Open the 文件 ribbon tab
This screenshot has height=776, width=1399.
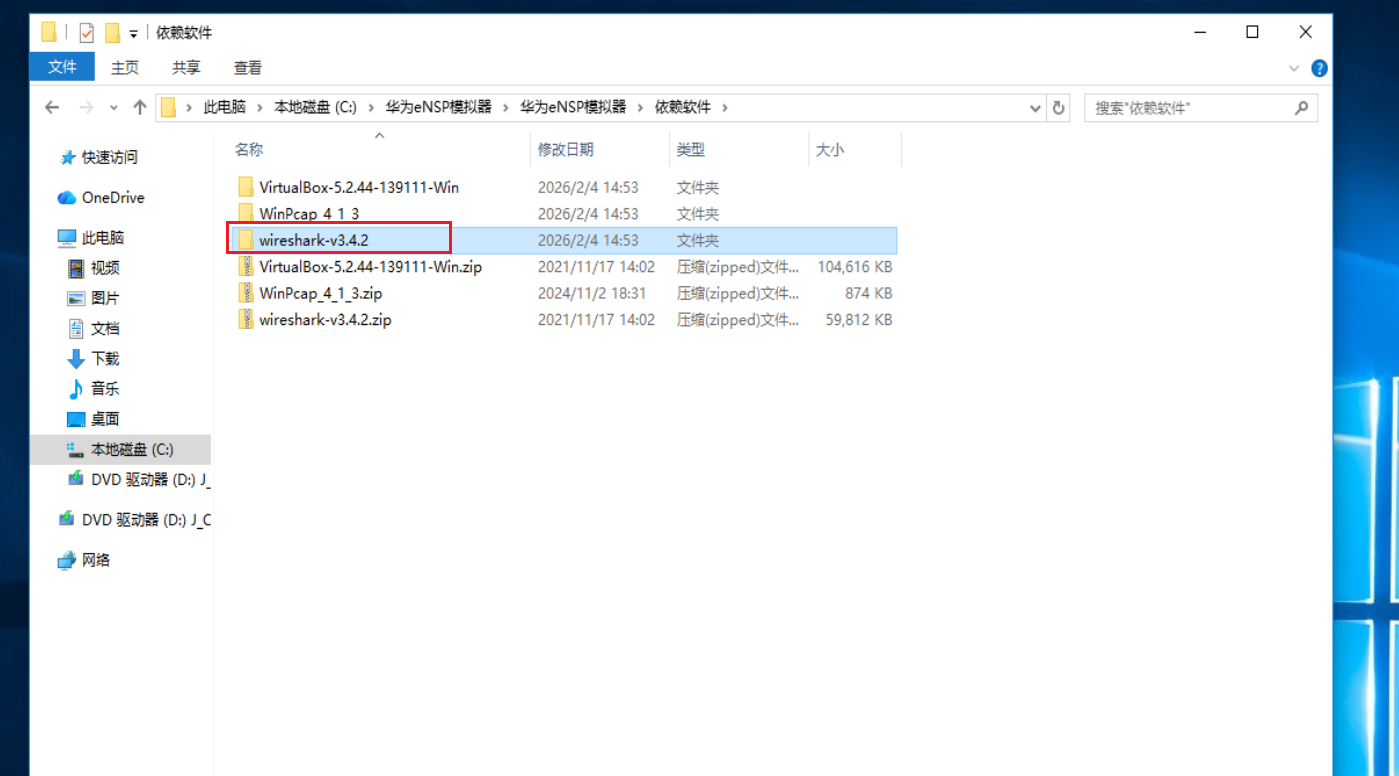62,67
